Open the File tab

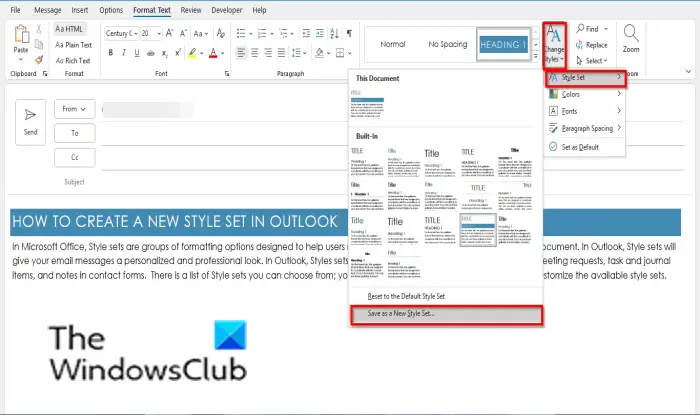(x=15, y=9)
